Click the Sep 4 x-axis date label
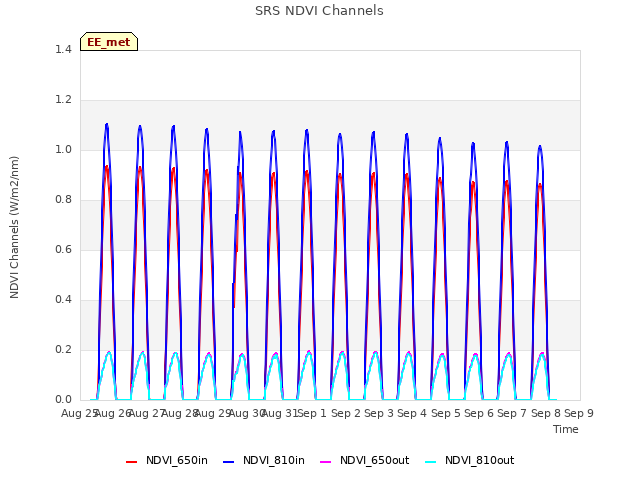The image size is (640, 480). tap(412, 413)
